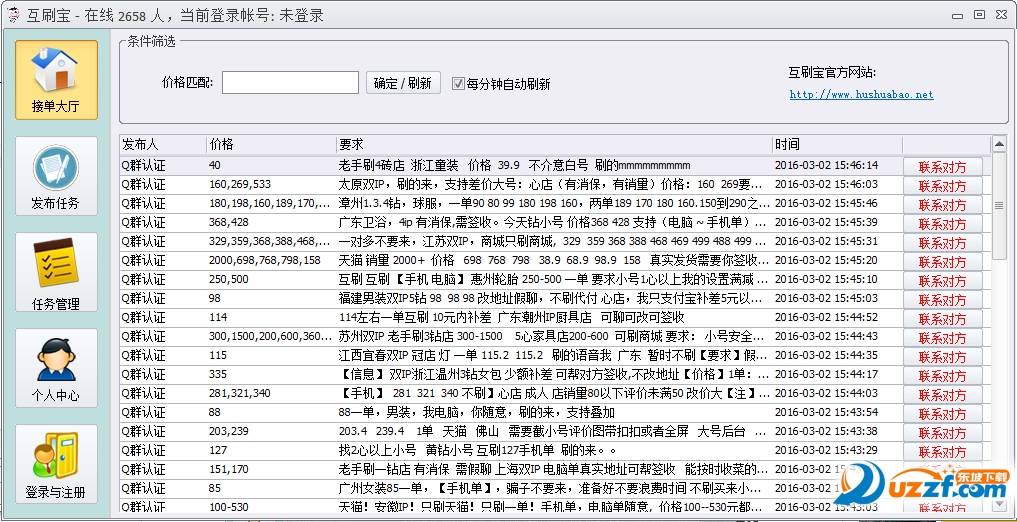Image resolution: width=1017 pixels, height=522 pixels.
Task: Click 联系对方 for 15:45:39 row
Action: (x=942, y=224)
